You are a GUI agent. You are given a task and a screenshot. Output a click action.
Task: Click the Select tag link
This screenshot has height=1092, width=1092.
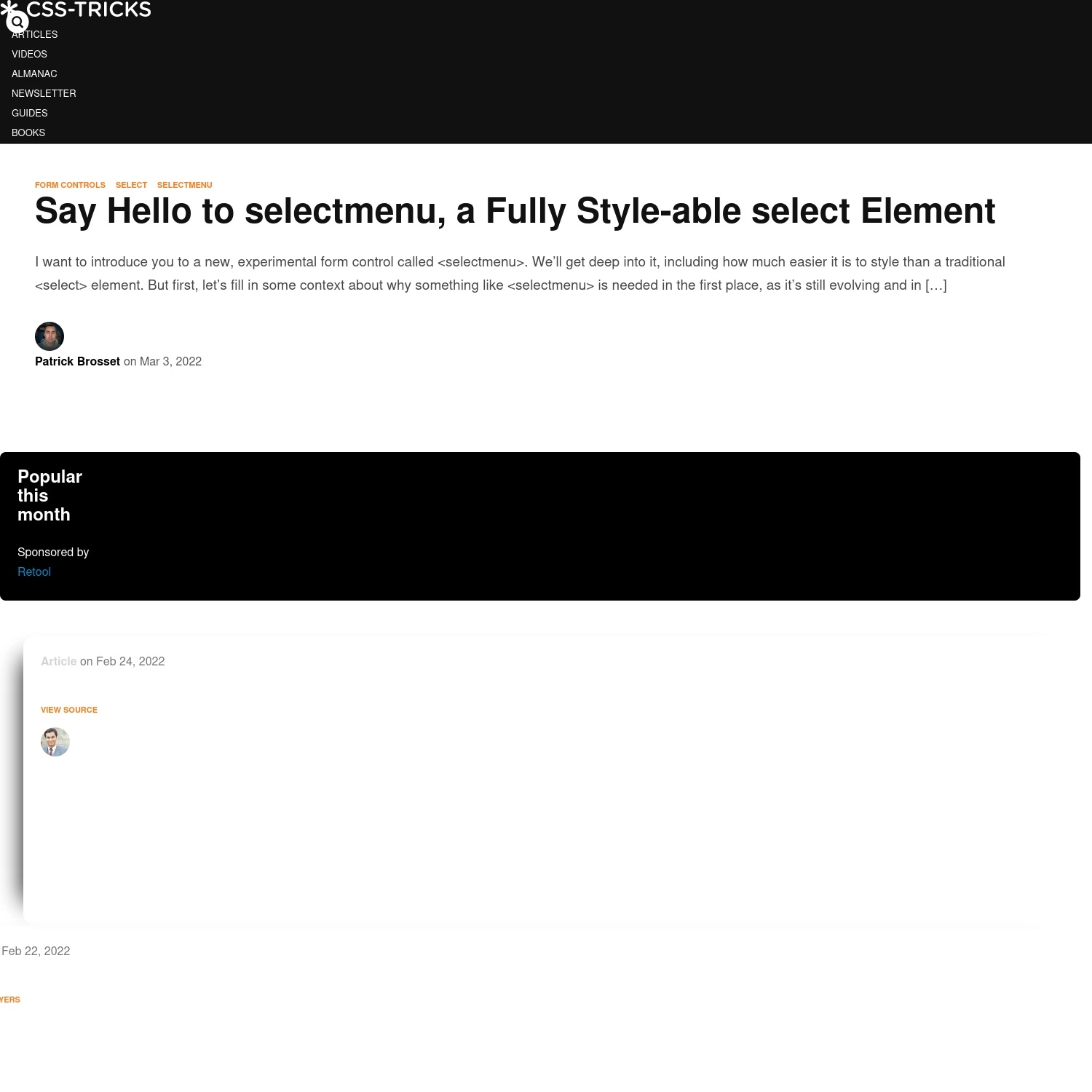(x=131, y=185)
